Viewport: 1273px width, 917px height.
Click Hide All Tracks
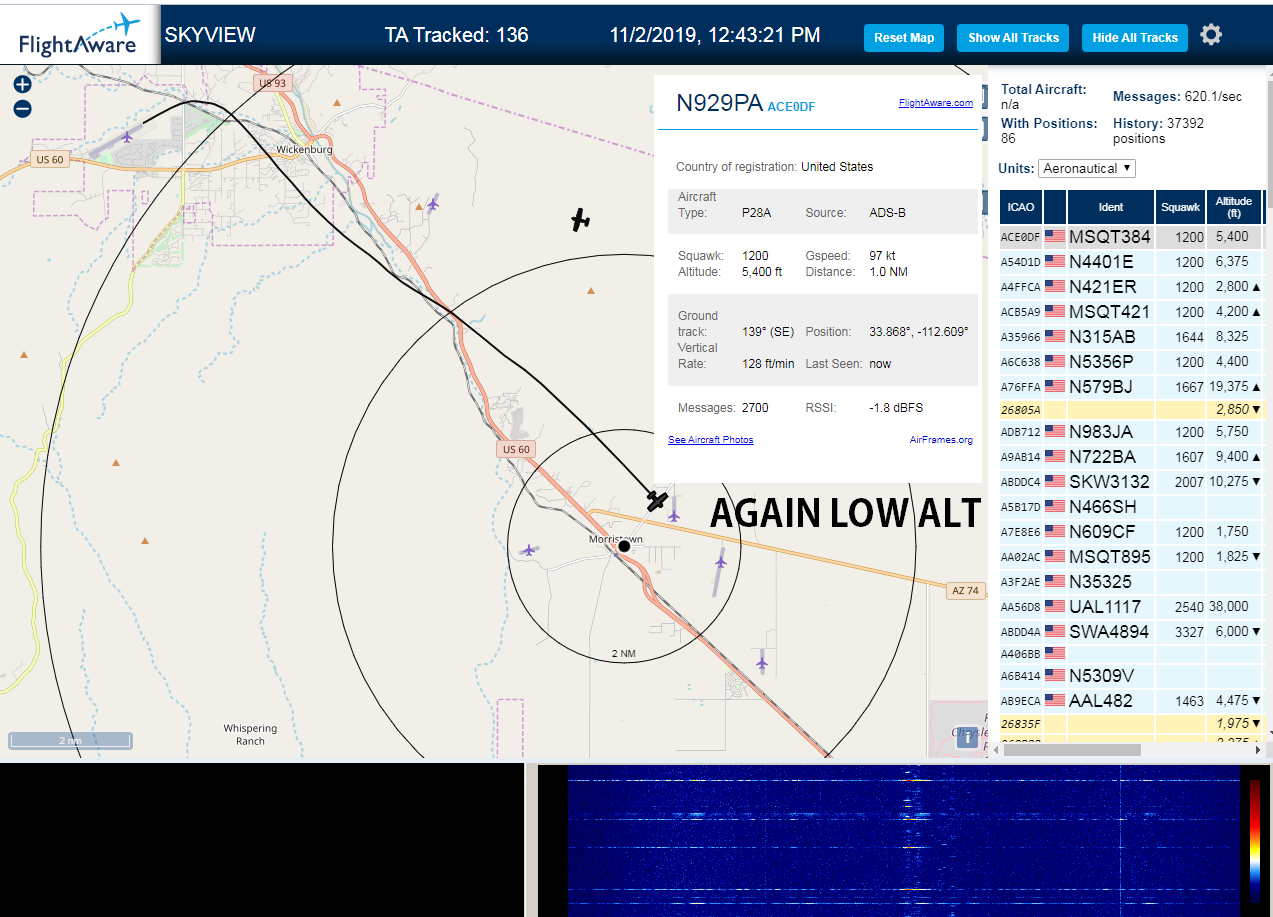pos(1135,38)
